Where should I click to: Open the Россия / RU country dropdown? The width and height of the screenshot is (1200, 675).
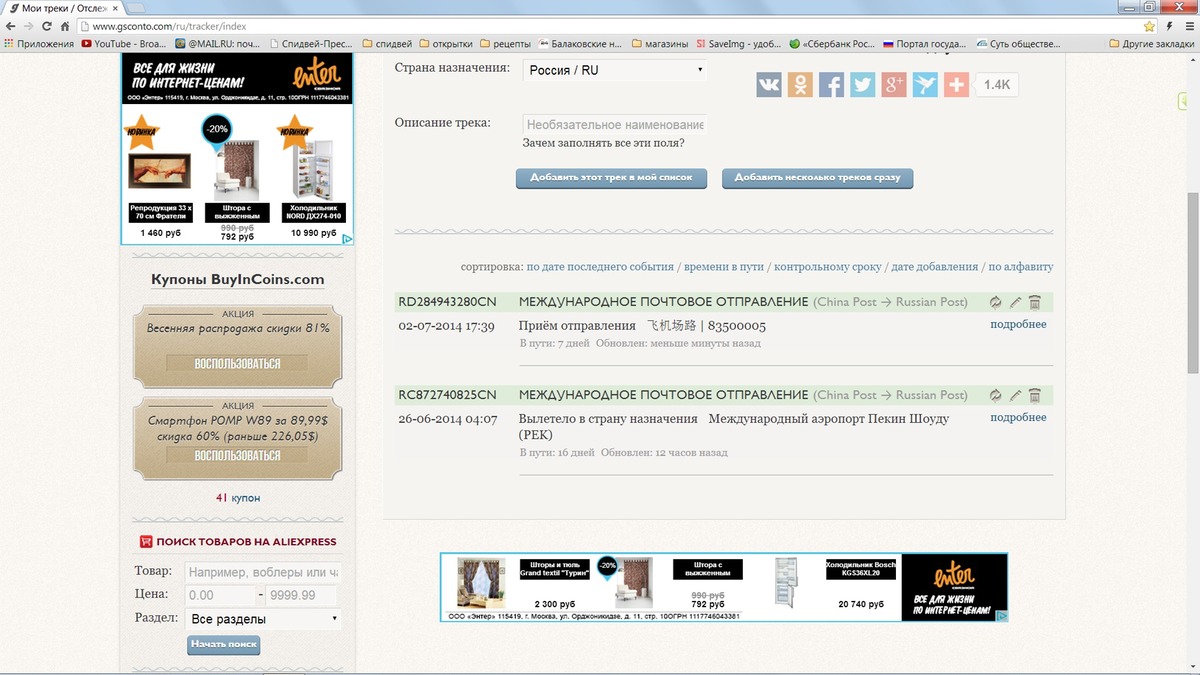point(615,70)
